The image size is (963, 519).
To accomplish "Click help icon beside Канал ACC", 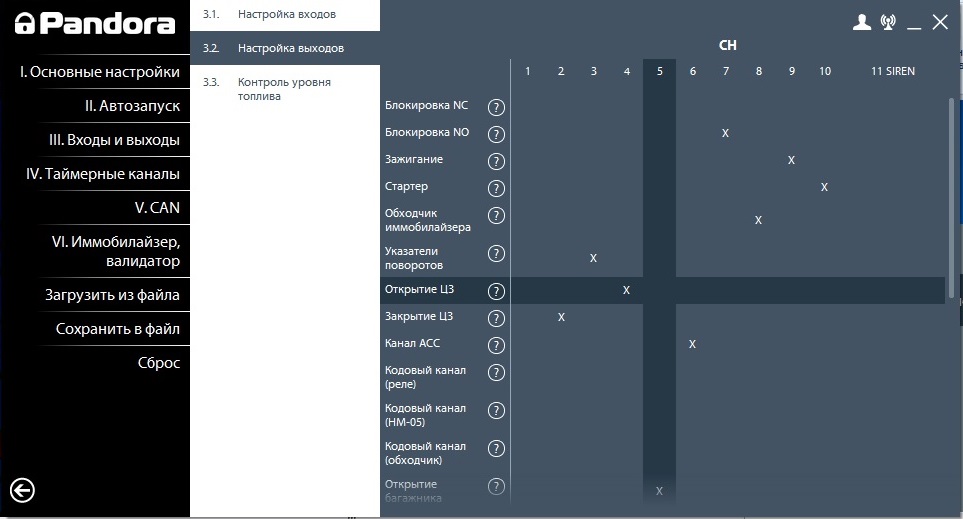I will tap(496, 345).
